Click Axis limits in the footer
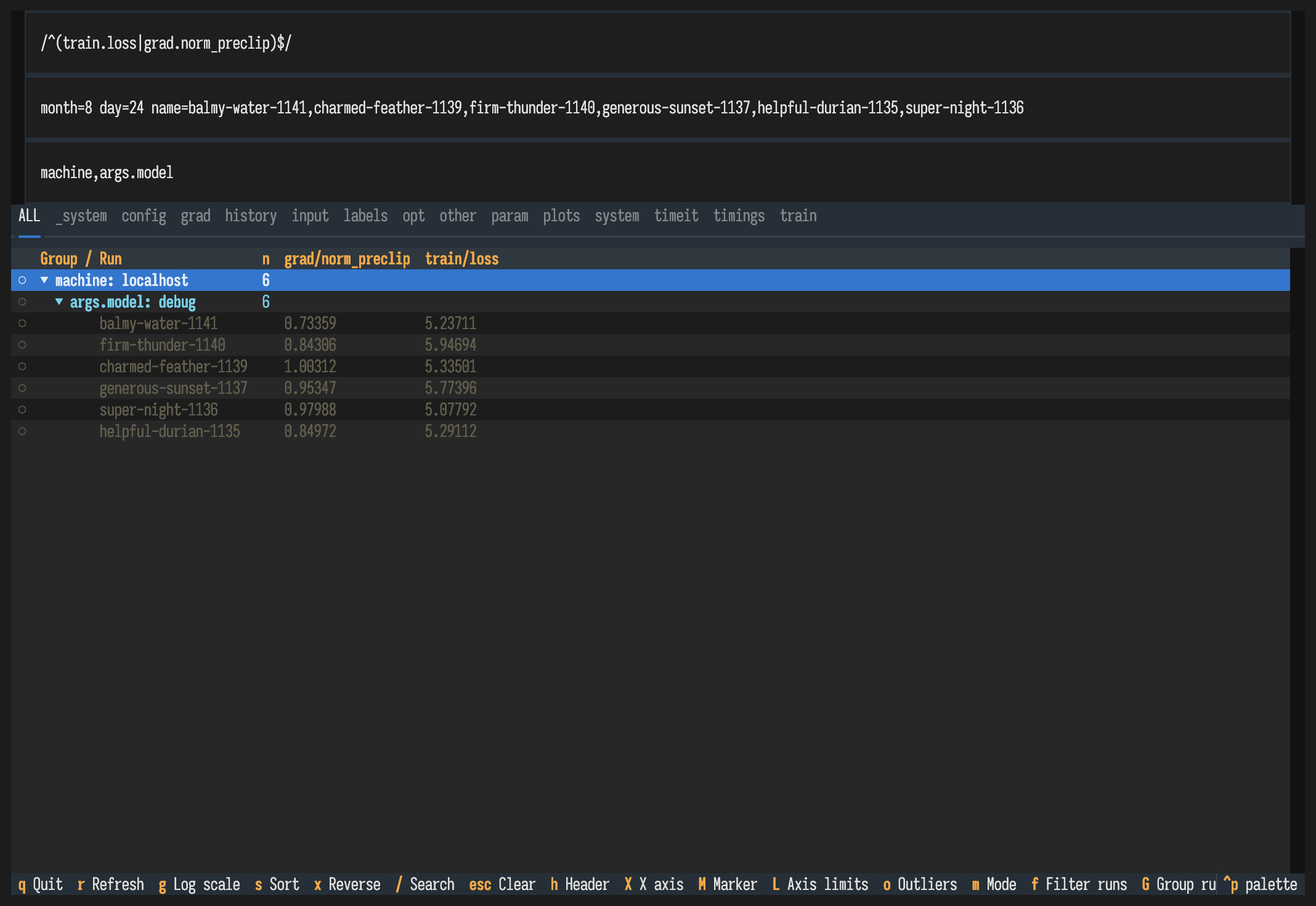This screenshot has width=1316, height=906. pyautogui.click(x=820, y=884)
